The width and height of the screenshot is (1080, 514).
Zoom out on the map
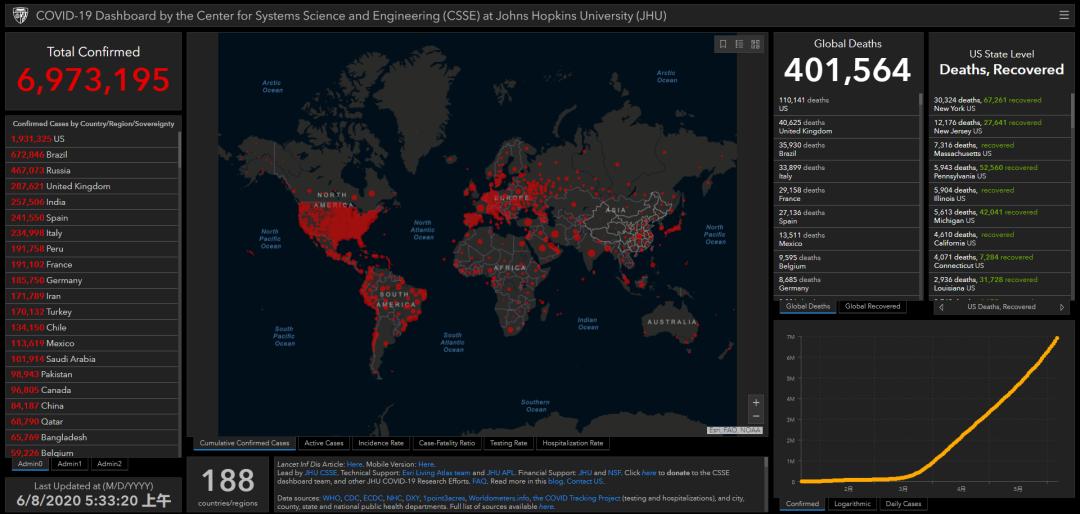tap(756, 416)
